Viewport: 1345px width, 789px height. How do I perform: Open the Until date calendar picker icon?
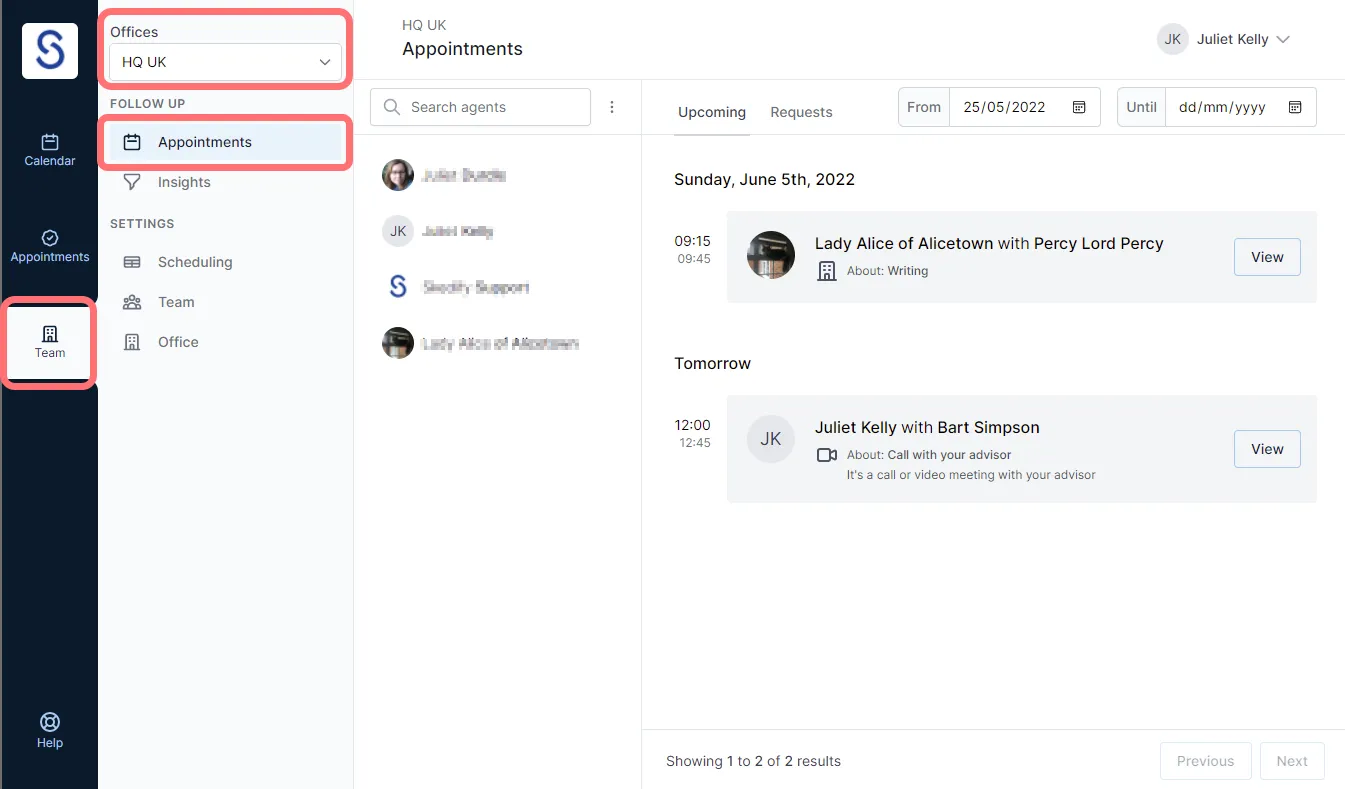pos(1295,107)
